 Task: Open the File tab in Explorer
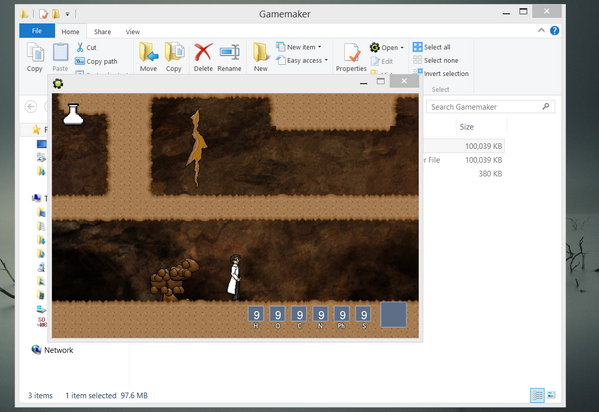pos(37,31)
